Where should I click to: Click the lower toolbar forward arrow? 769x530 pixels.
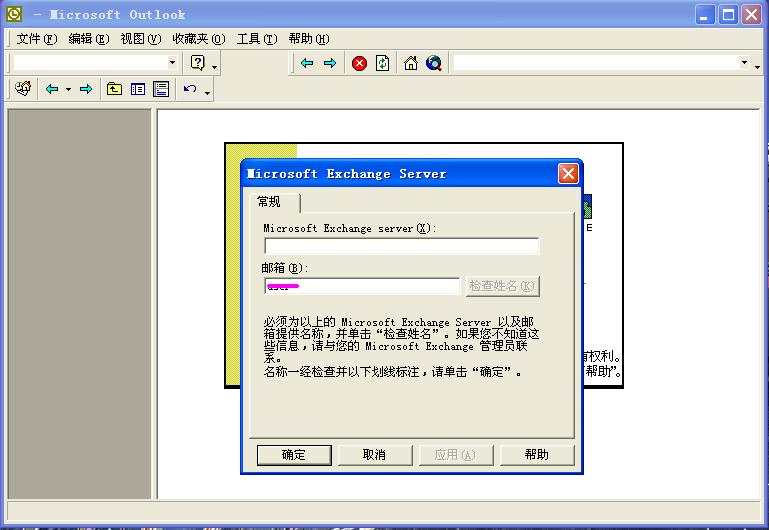point(86,89)
